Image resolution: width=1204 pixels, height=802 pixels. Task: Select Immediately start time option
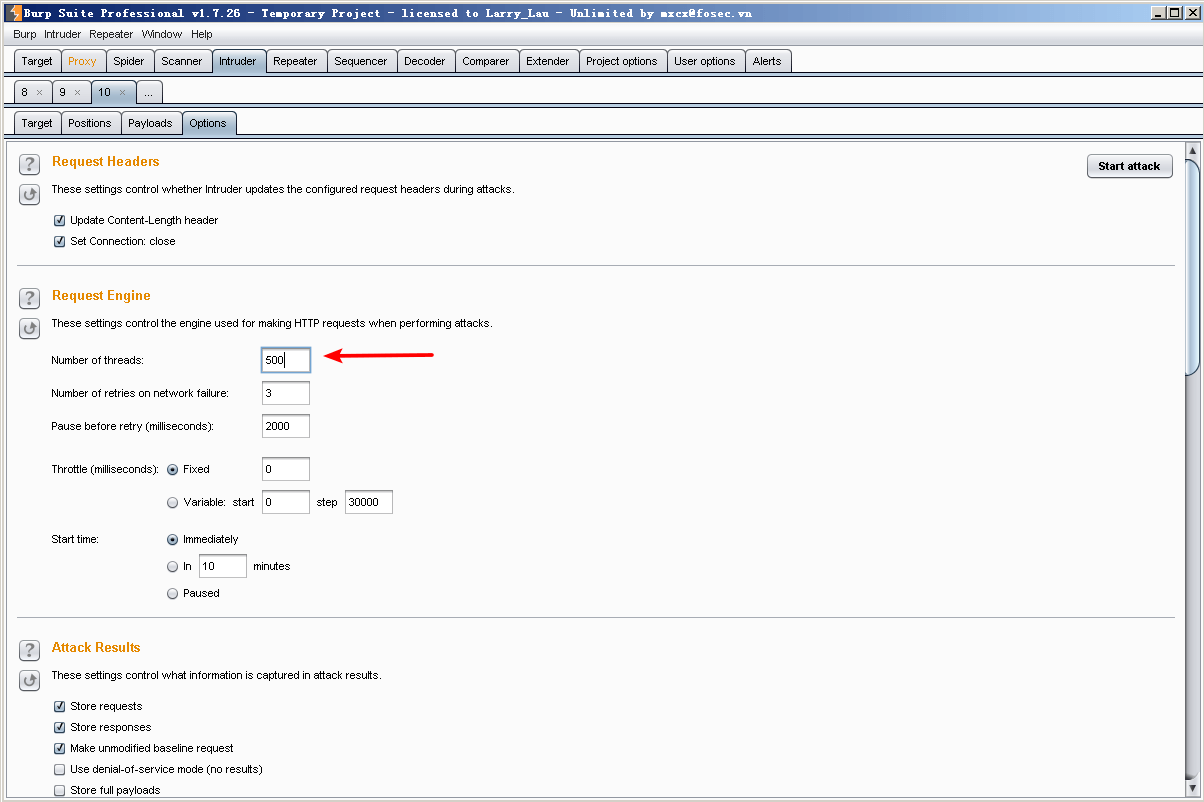coord(173,539)
